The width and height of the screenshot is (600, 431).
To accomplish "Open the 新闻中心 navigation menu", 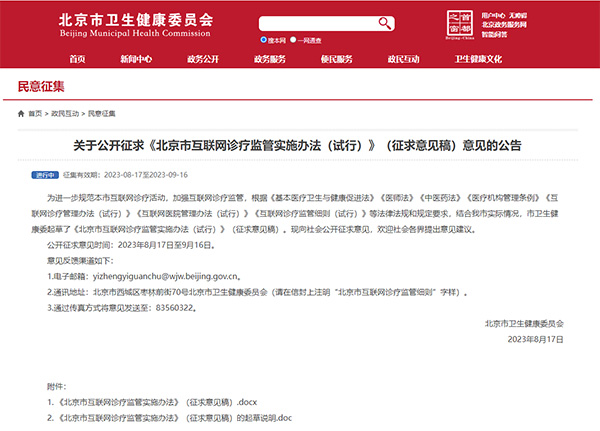I will tap(136, 59).
